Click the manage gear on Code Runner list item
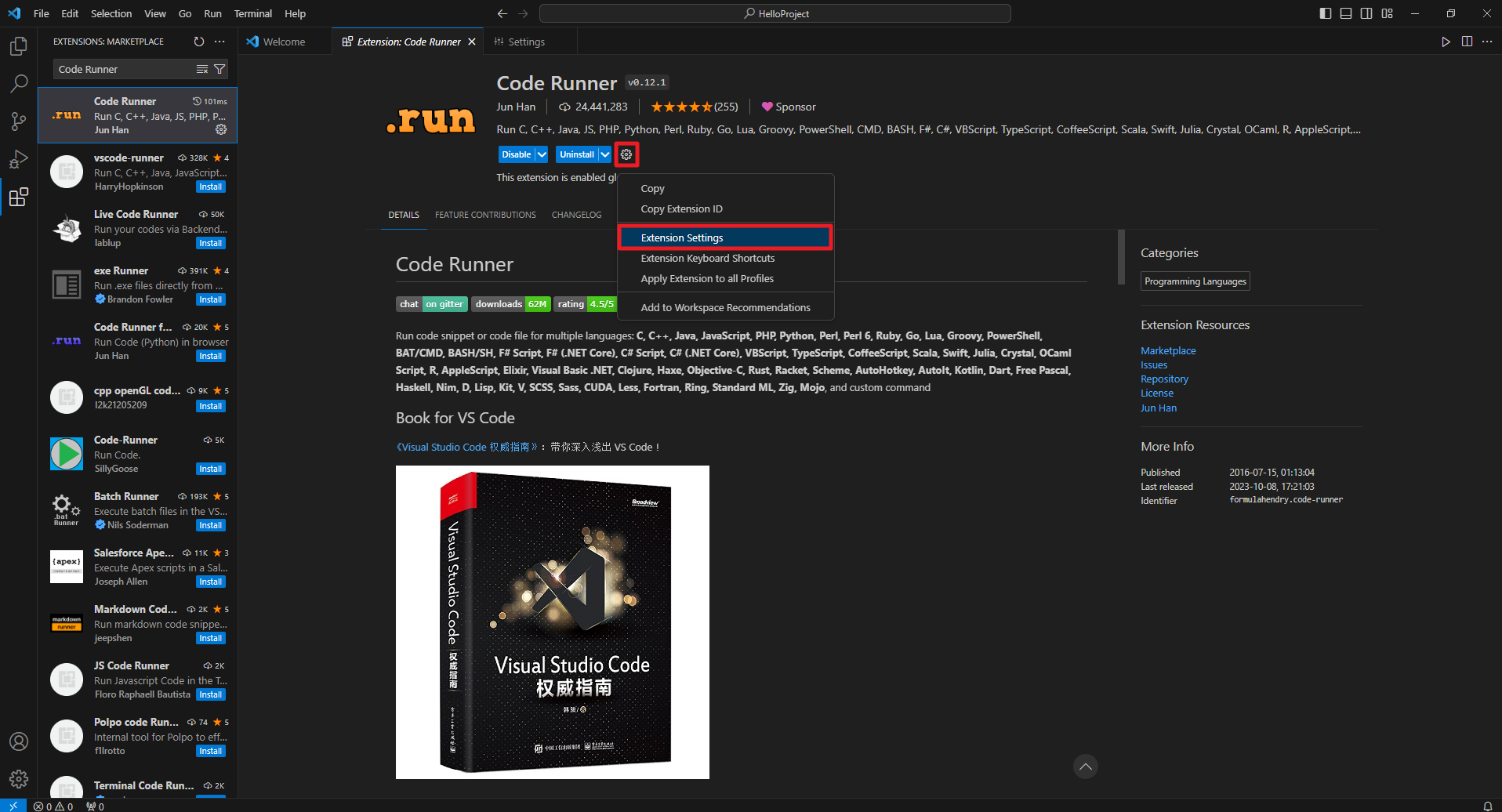 tap(221, 129)
